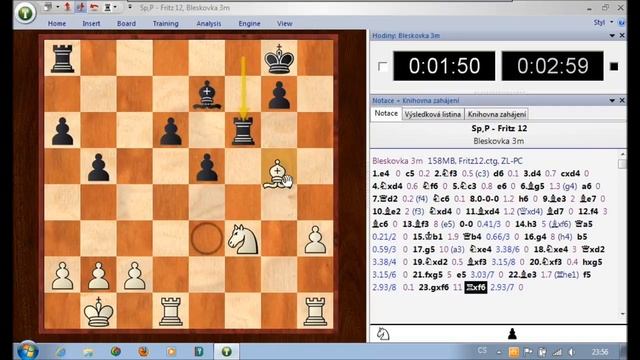Click the help icon near Styl
Image resolution: width=640 pixels, height=360 pixels.
point(621,23)
